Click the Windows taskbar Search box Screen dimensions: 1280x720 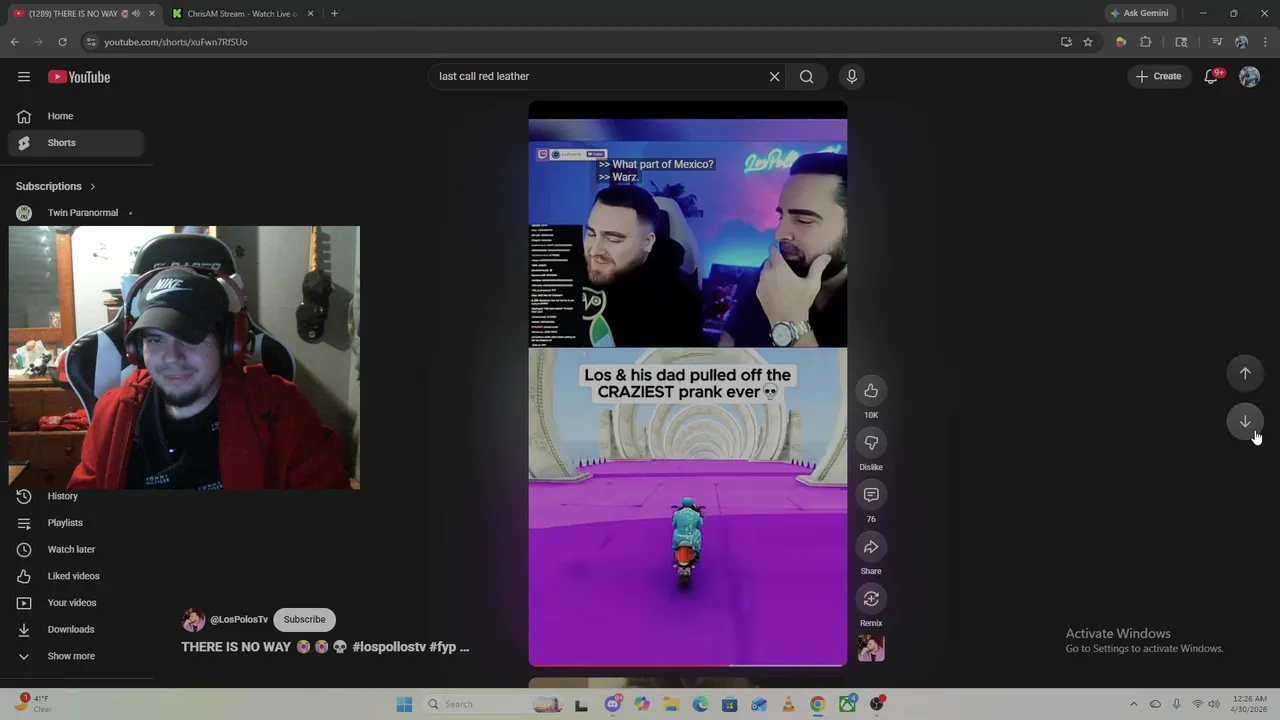(x=494, y=704)
